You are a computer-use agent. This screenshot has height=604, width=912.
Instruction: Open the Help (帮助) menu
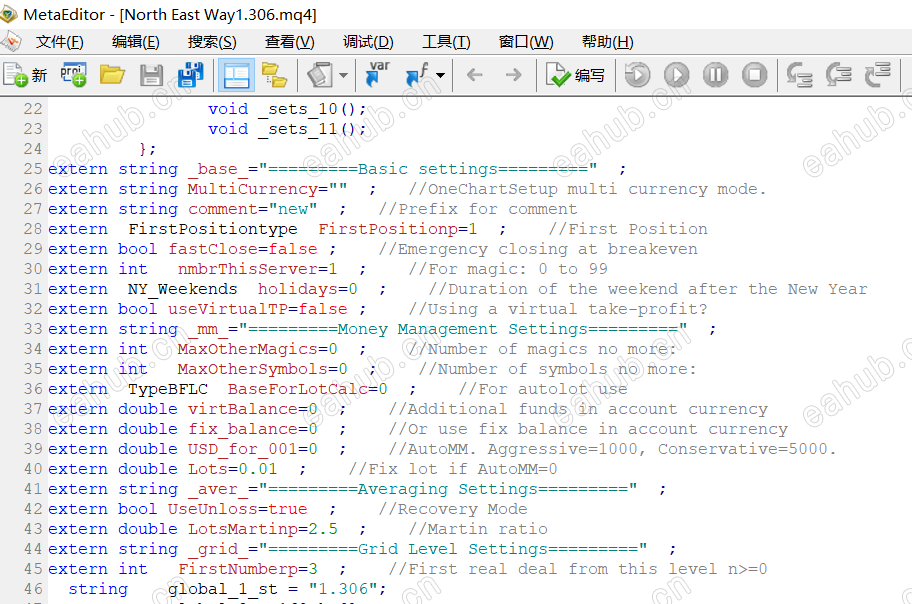coord(607,42)
